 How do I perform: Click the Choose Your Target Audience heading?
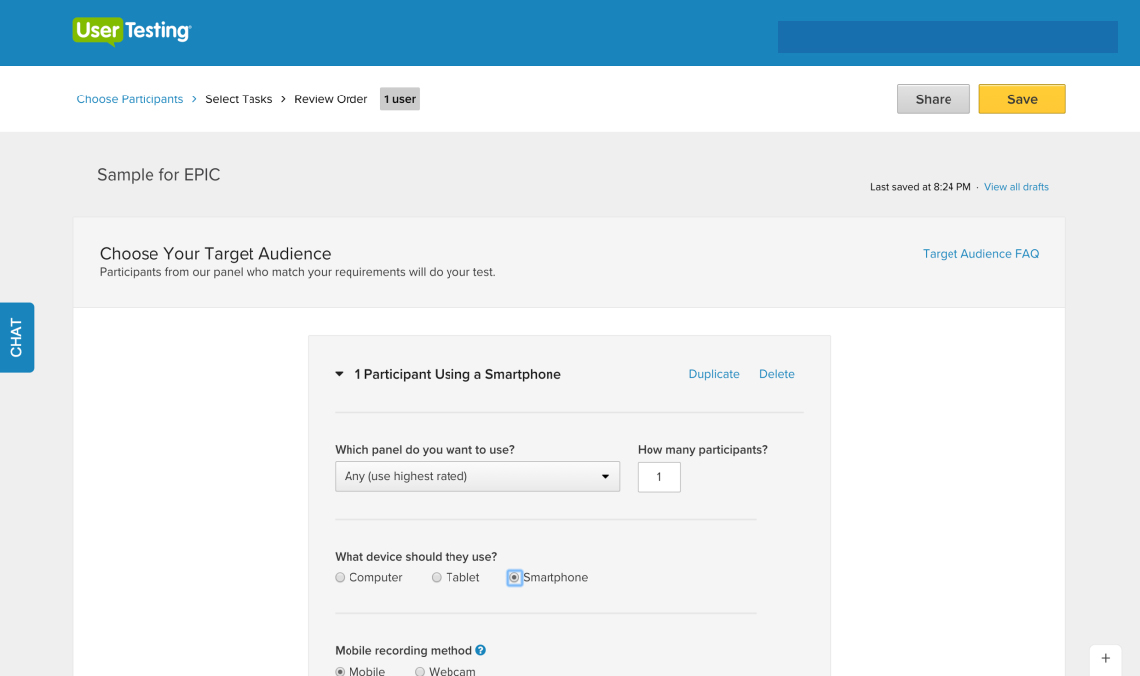click(215, 254)
